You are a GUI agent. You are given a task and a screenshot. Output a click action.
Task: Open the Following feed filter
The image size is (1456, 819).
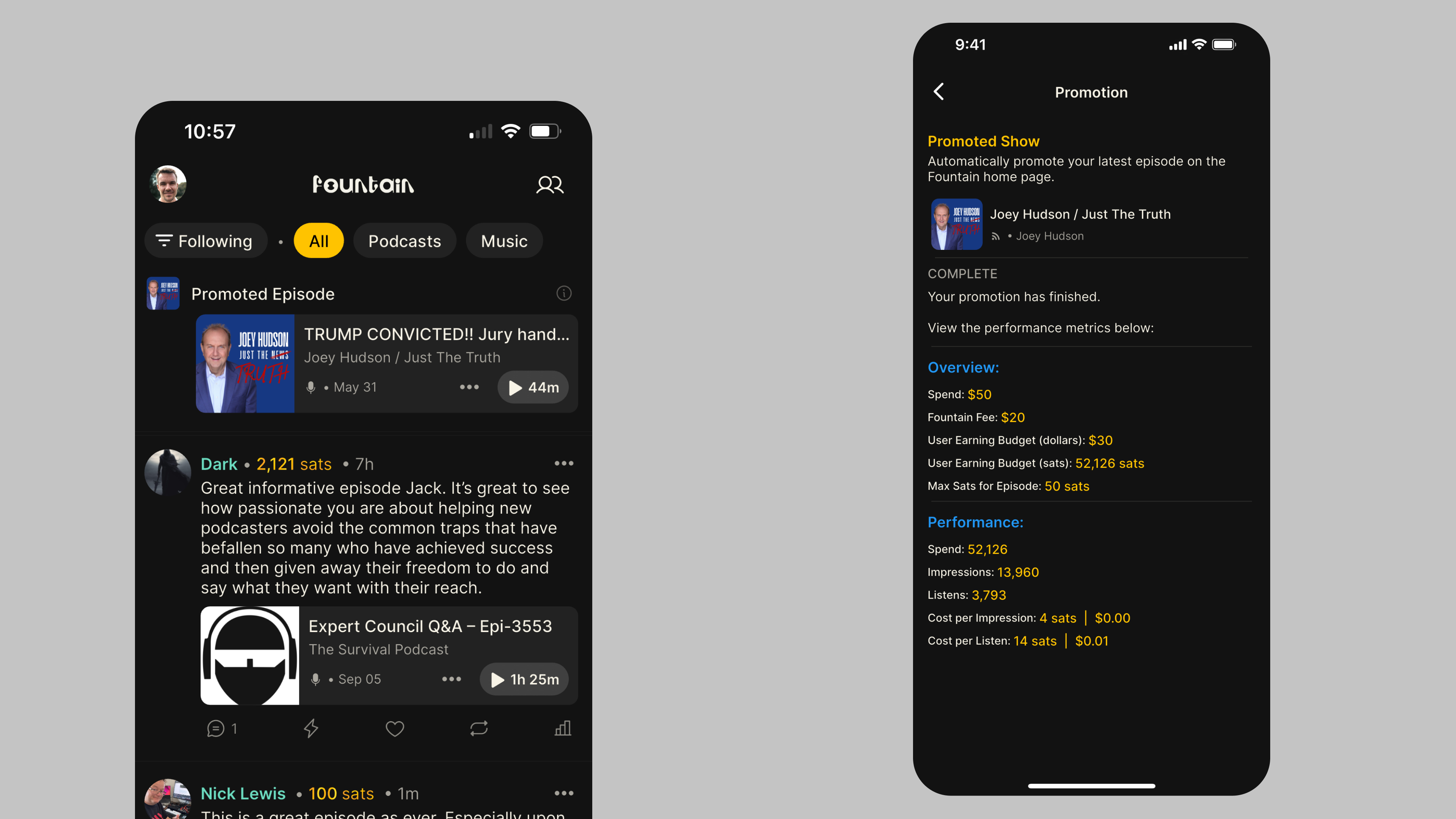pos(205,241)
